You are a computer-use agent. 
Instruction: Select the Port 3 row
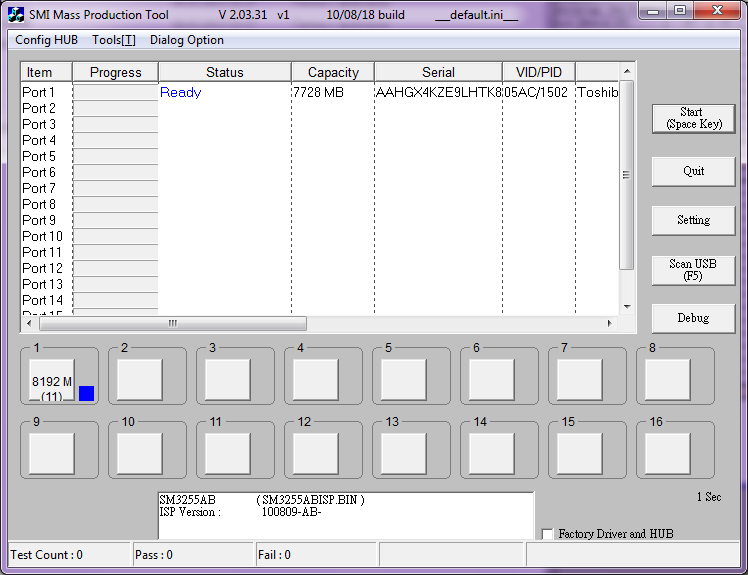(320, 124)
